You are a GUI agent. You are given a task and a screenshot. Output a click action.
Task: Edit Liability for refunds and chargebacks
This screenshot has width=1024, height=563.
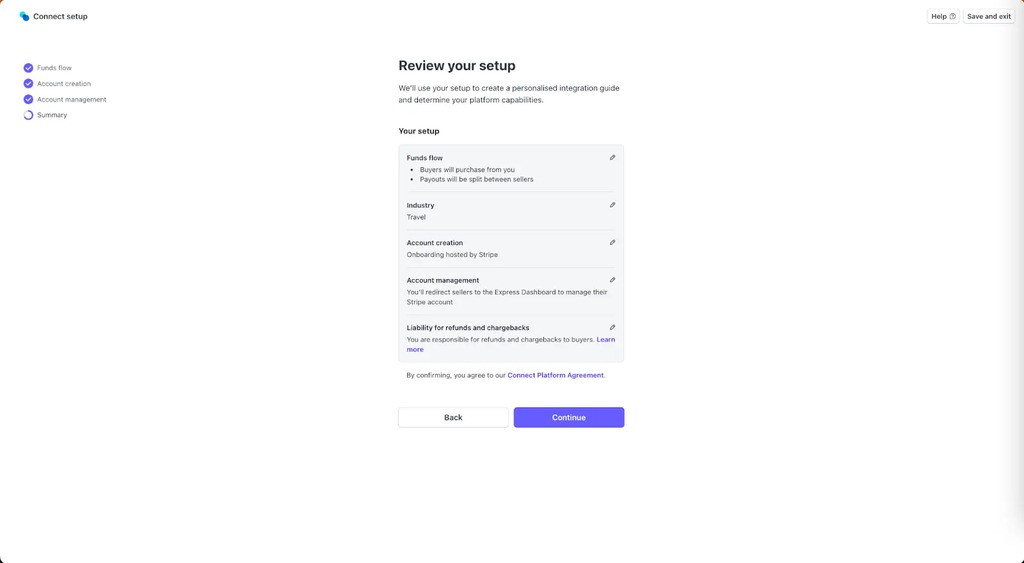[612, 328]
